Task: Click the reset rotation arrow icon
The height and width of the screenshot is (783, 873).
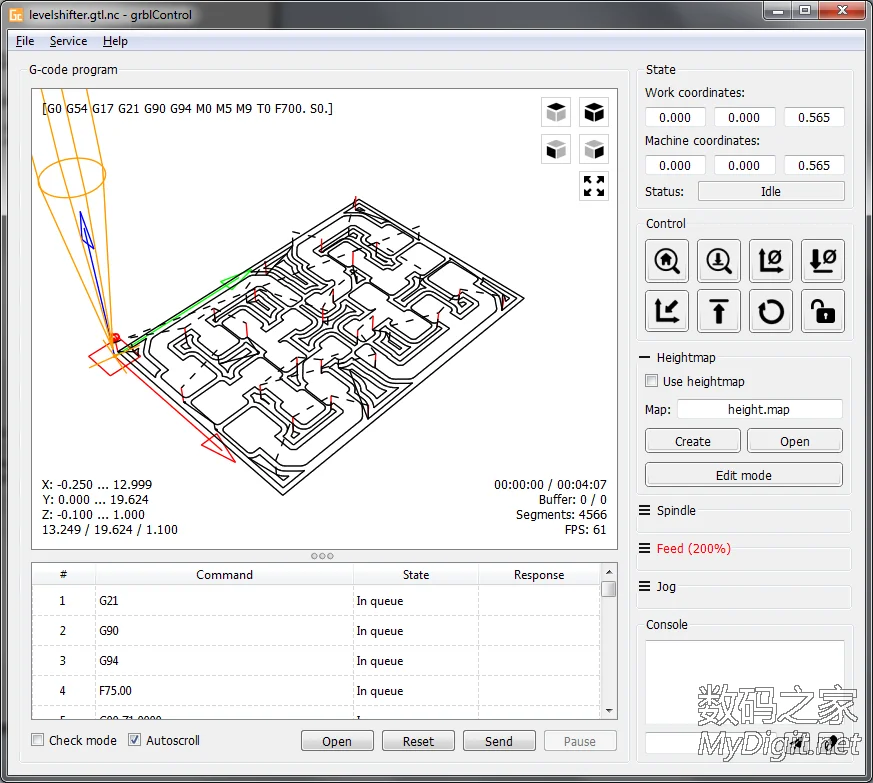Action: pyautogui.click(x=771, y=311)
